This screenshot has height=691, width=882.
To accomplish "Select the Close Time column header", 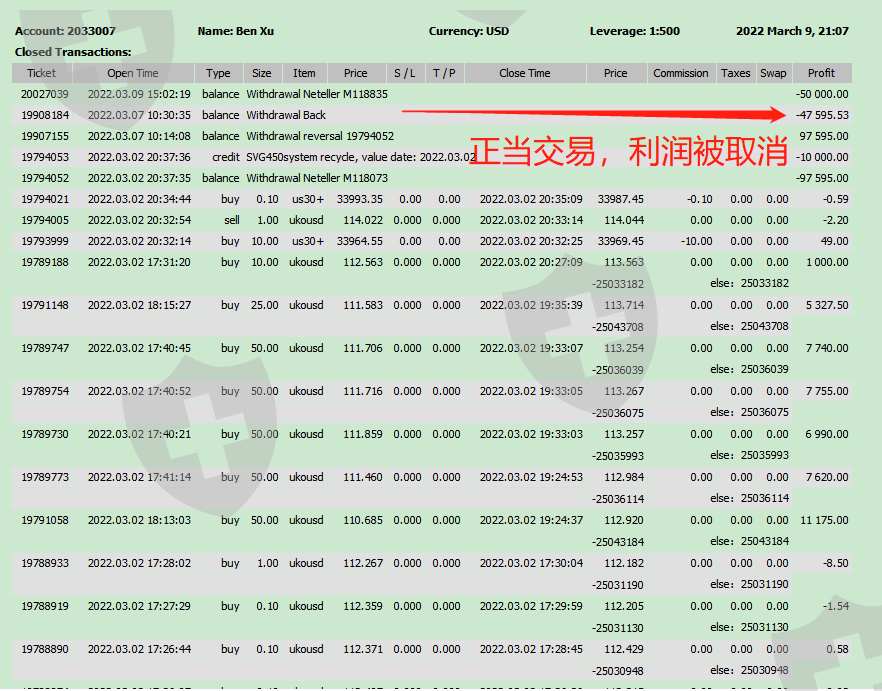I will click(x=524, y=73).
